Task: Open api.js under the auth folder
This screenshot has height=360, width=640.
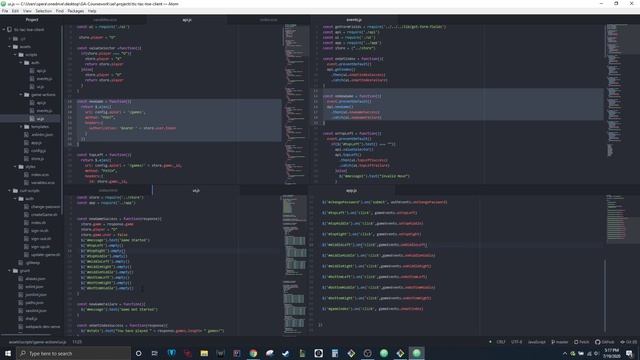Action: coord(41,71)
